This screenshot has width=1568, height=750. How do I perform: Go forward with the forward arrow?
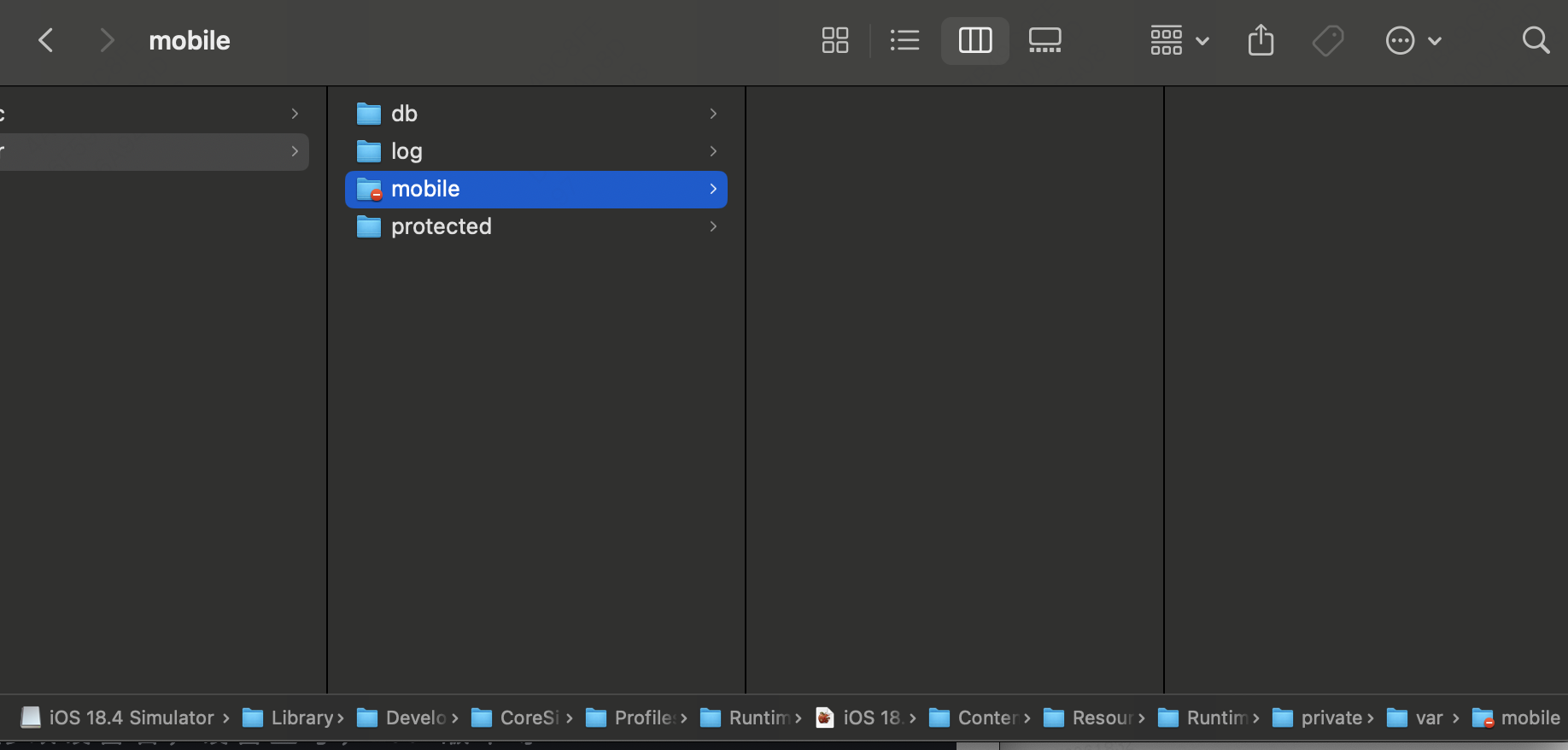coord(107,40)
